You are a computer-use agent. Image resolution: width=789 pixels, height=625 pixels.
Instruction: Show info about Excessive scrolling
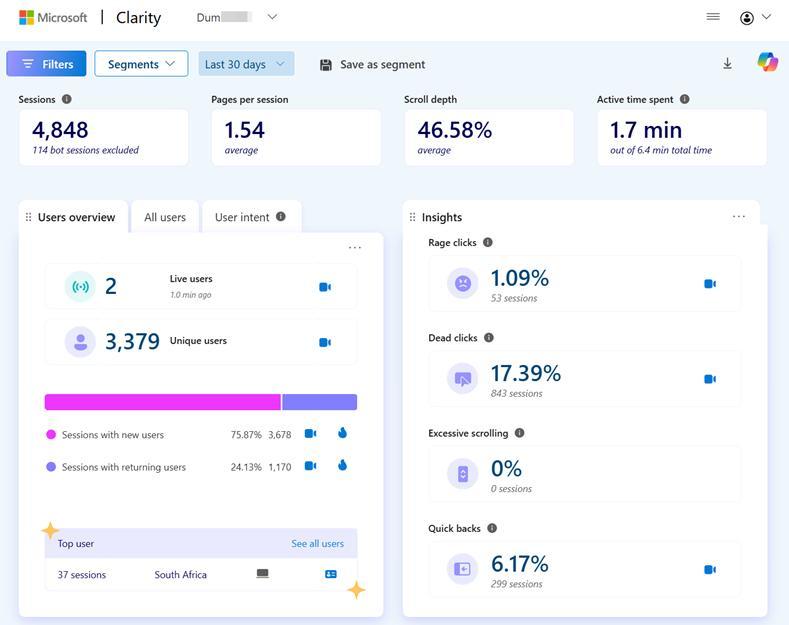[x=520, y=433]
